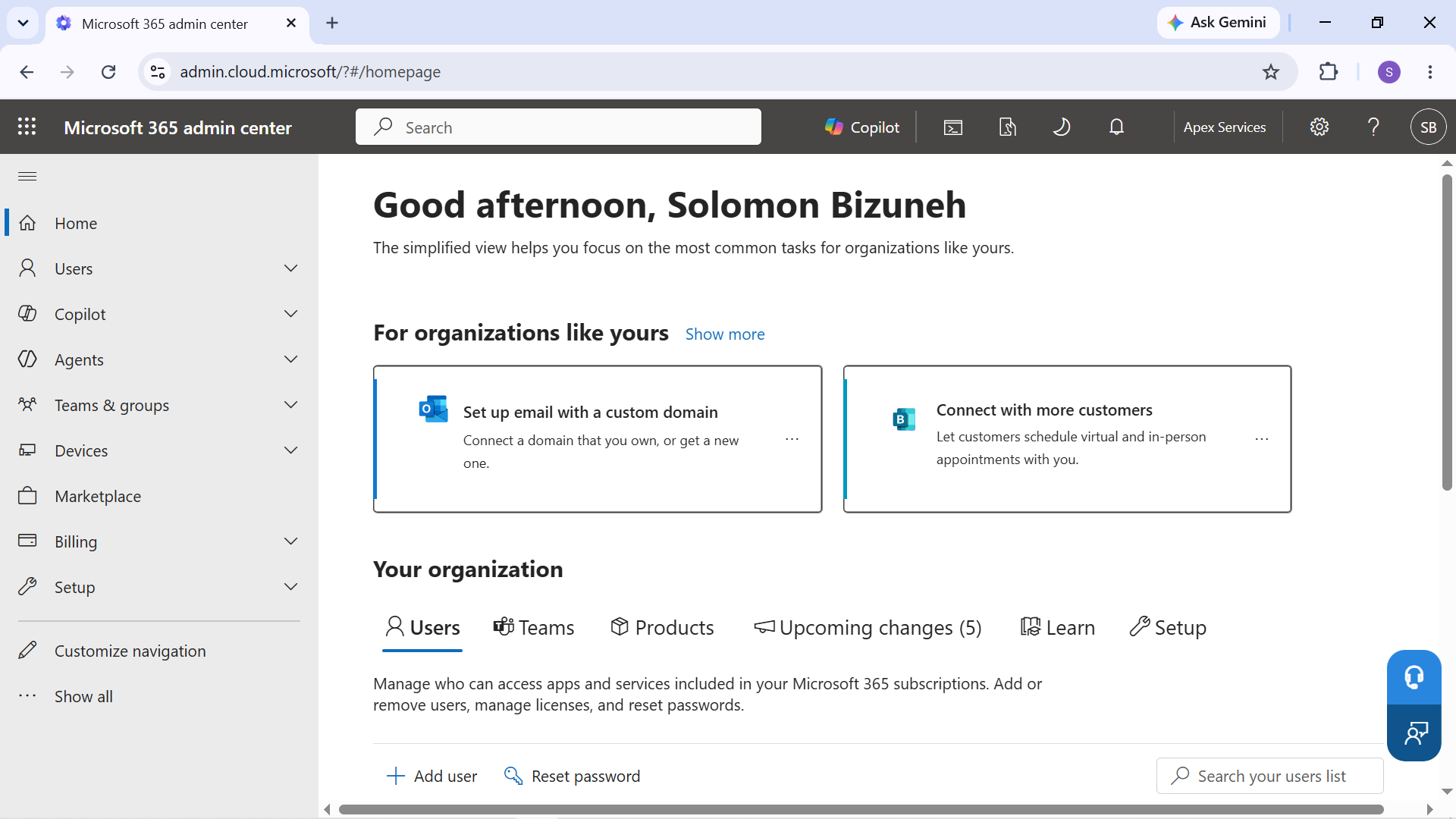1456x819 pixels.
Task: Expand the Billing navigation chevron
Action: coord(290,541)
